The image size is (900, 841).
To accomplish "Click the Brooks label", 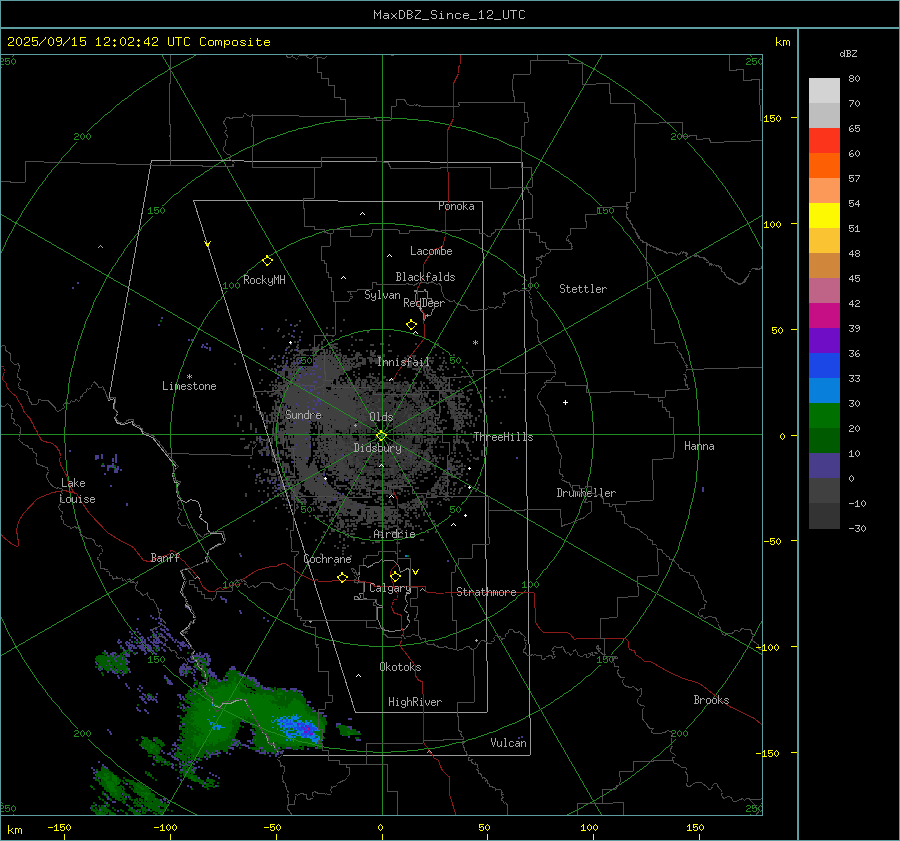I will click(711, 700).
